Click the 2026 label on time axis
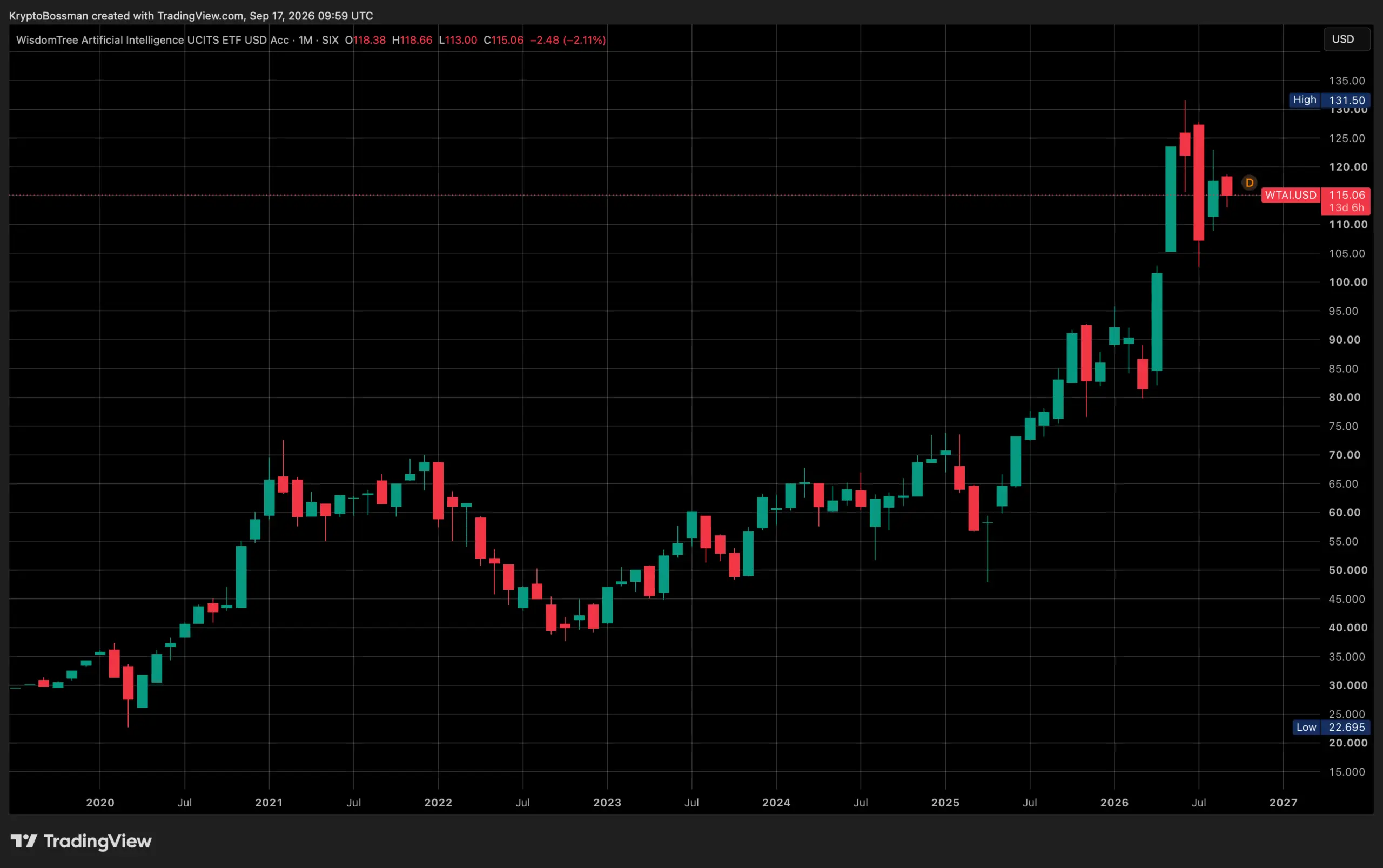Viewport: 1383px width, 868px height. 1115,803
